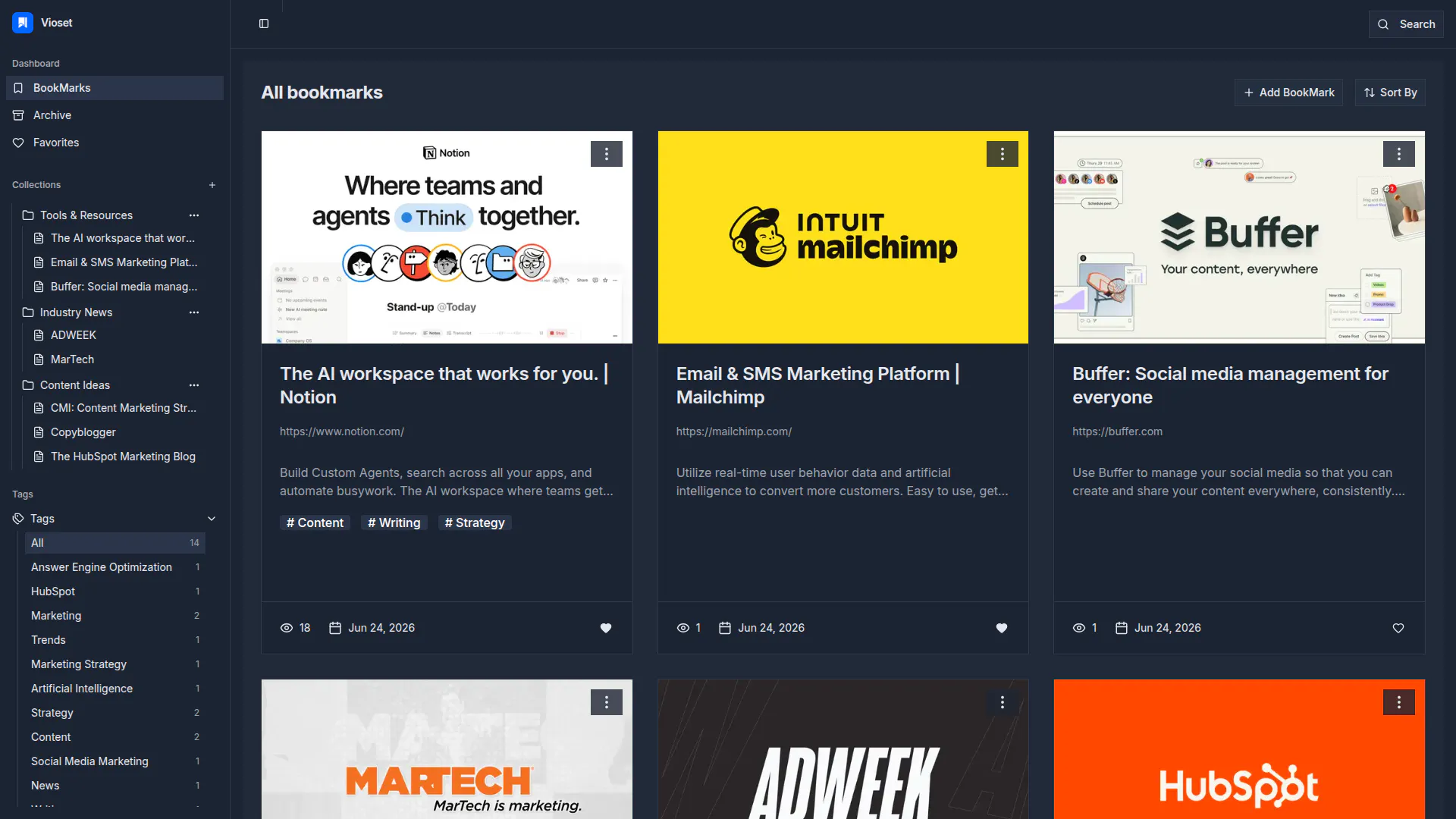
Task: Open Buffer card three-dot menu
Action: [x=1399, y=154]
